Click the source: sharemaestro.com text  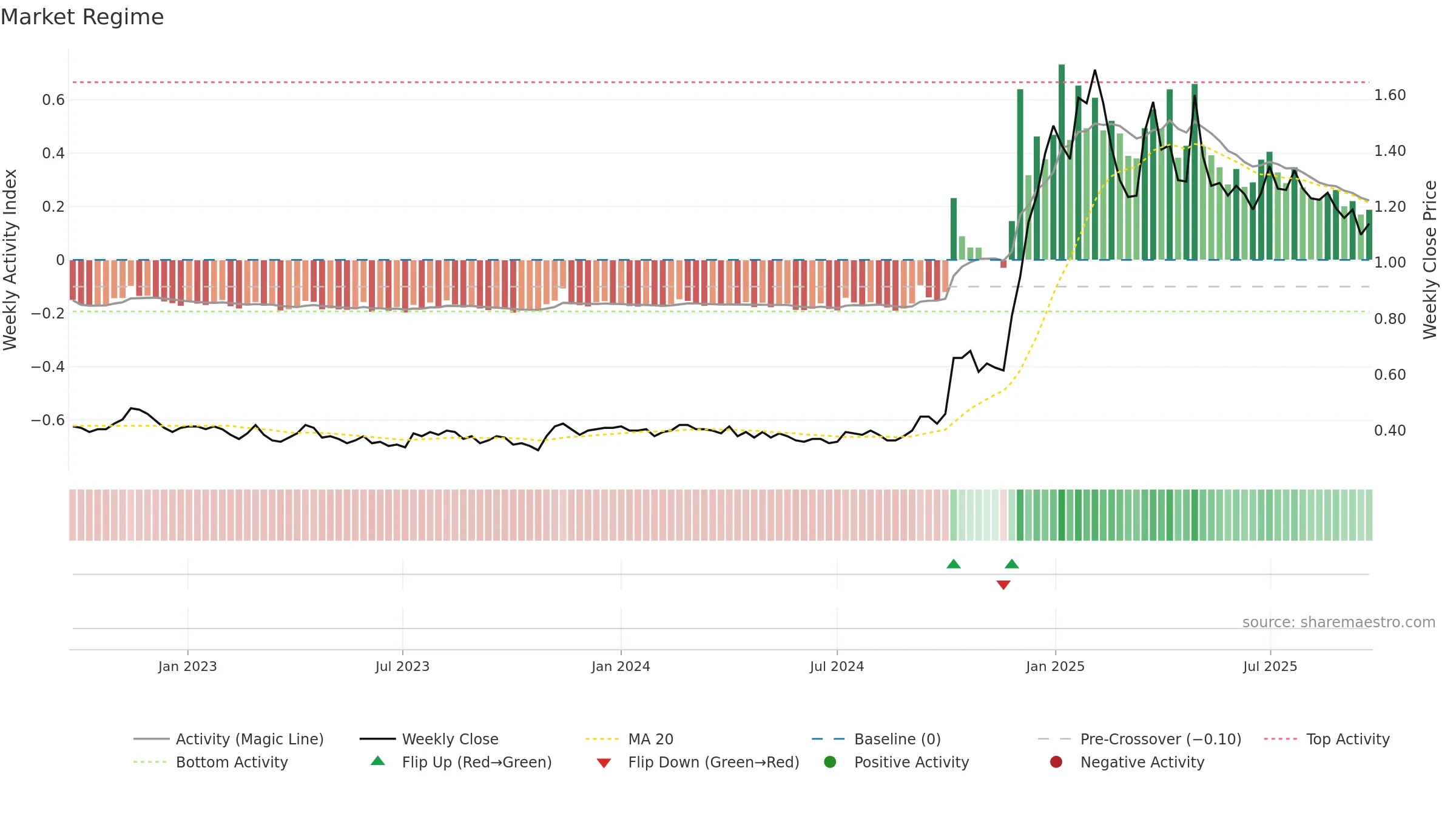[1339, 622]
